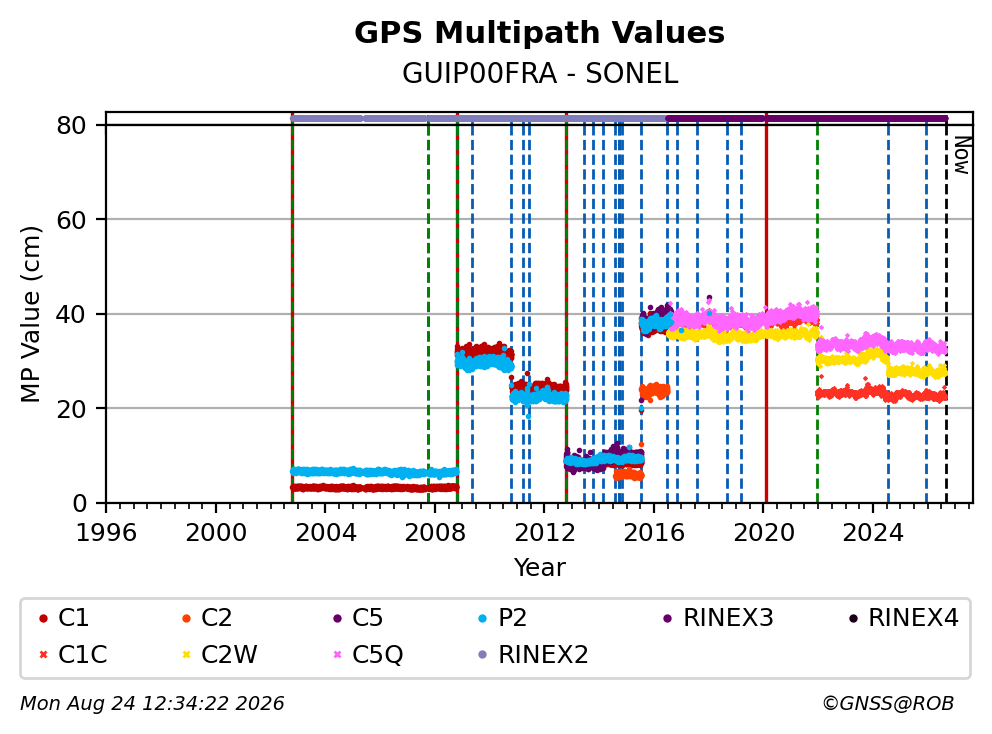The image size is (992, 734).
Task: Click the Now label at right edge
Action: point(962,156)
